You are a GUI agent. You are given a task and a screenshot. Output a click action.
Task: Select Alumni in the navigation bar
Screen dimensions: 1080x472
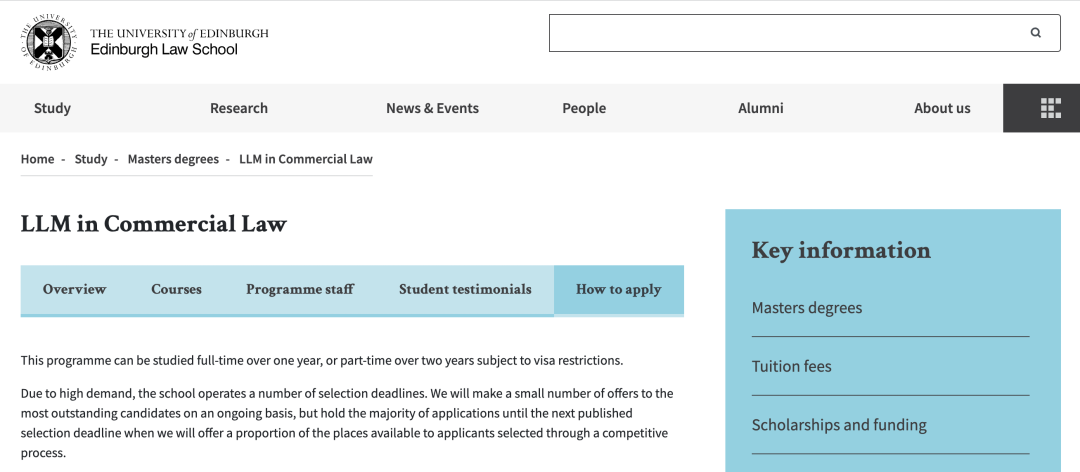tap(761, 108)
